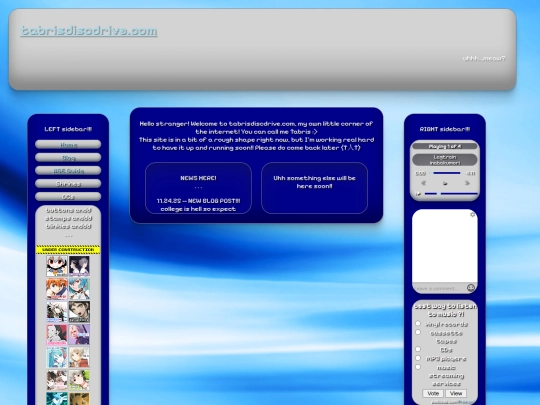
Task: Click the chibi white-haired red-eyed character stamp
Action: pos(57,266)
